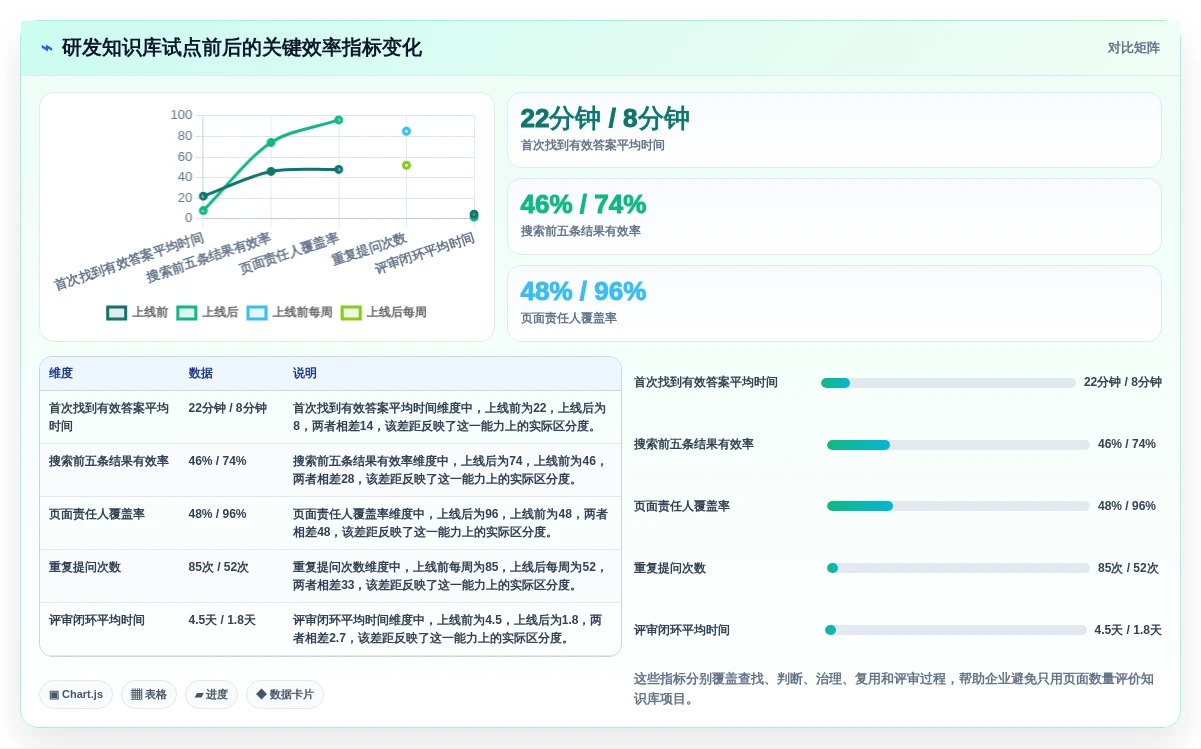
Task: Click the 搜索前五条结果有效率 progress bar
Action: click(x=958, y=445)
